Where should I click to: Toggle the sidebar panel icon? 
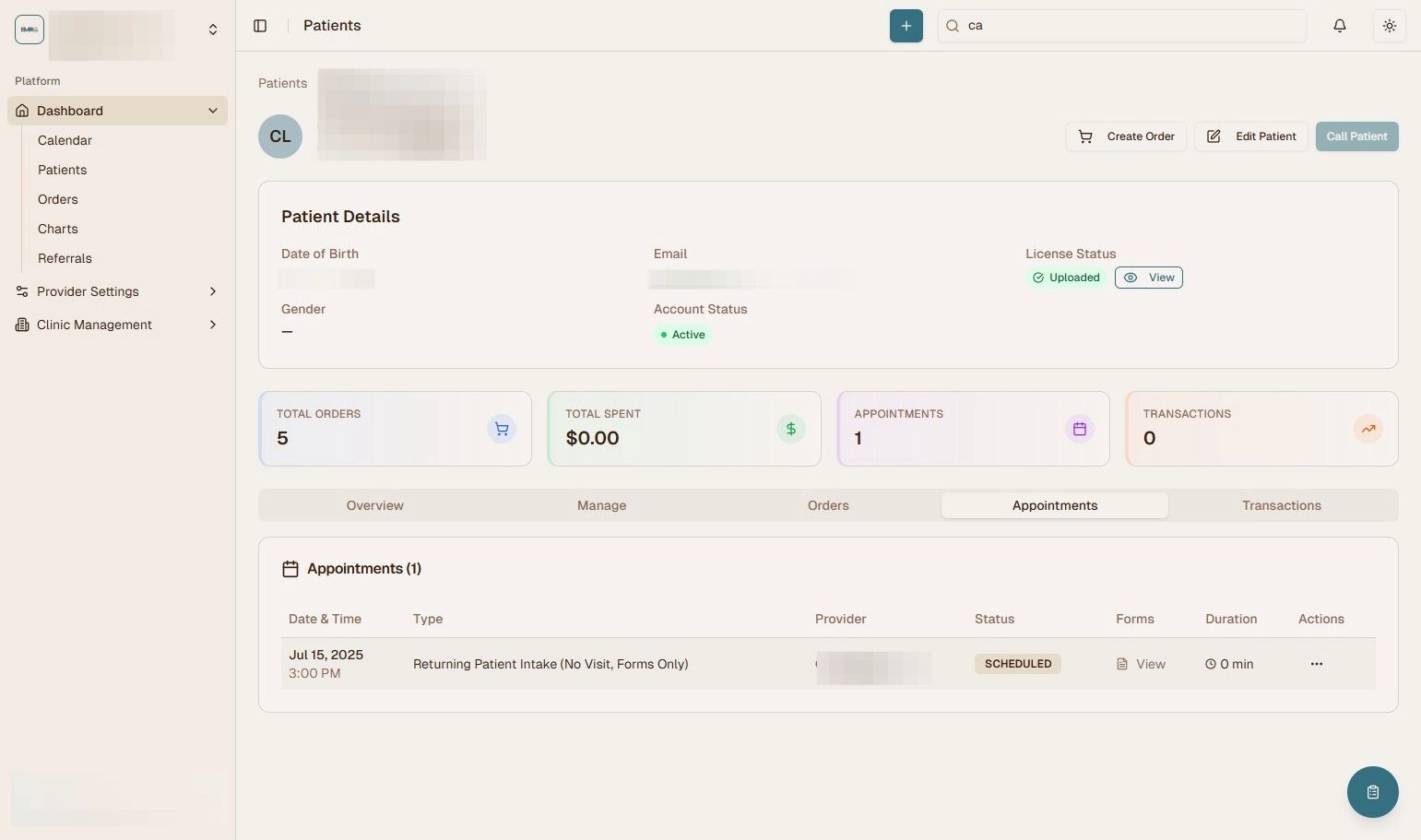[x=260, y=26]
